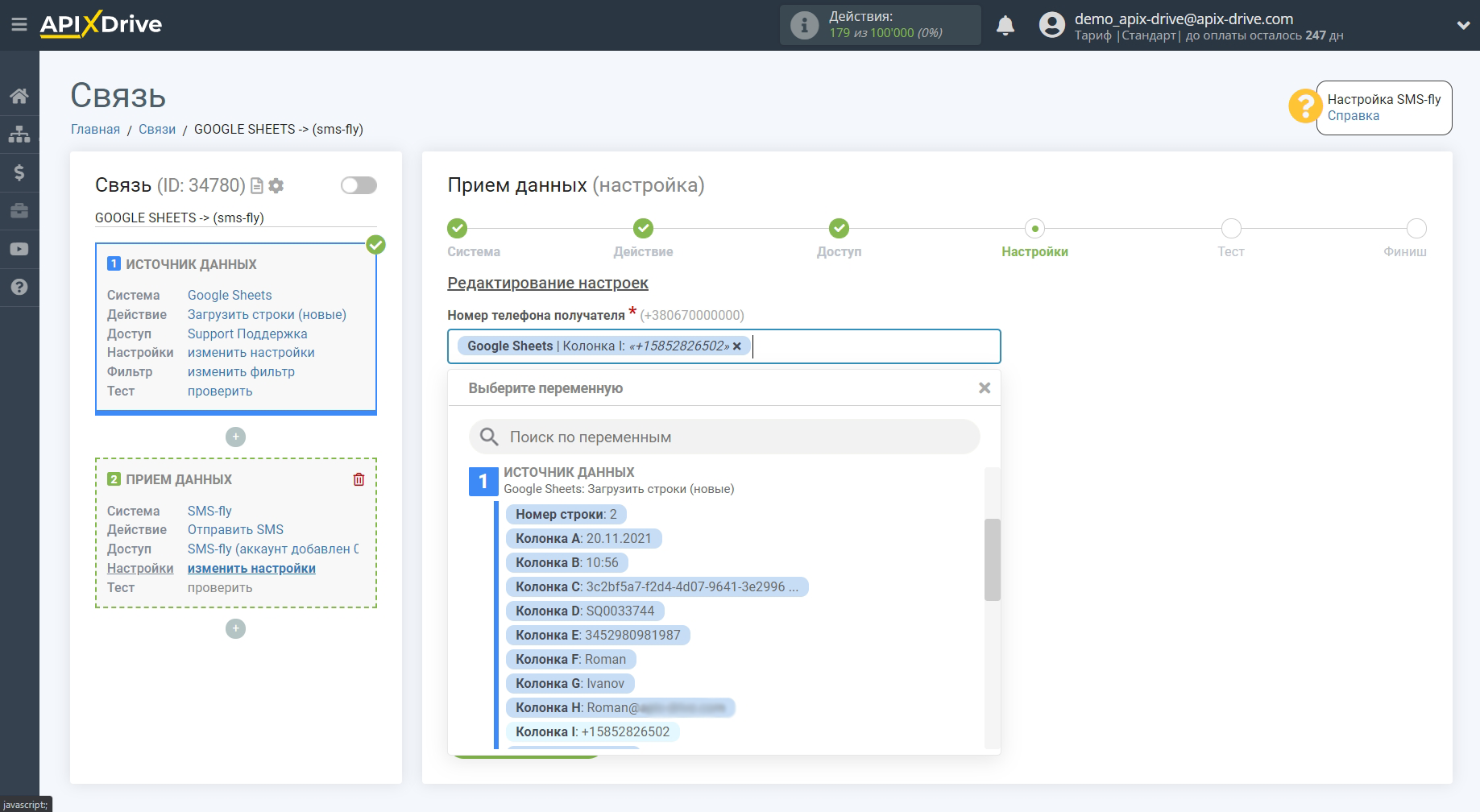Open the notifications bell
Viewport: 1480px width, 812px height.
point(1005,26)
